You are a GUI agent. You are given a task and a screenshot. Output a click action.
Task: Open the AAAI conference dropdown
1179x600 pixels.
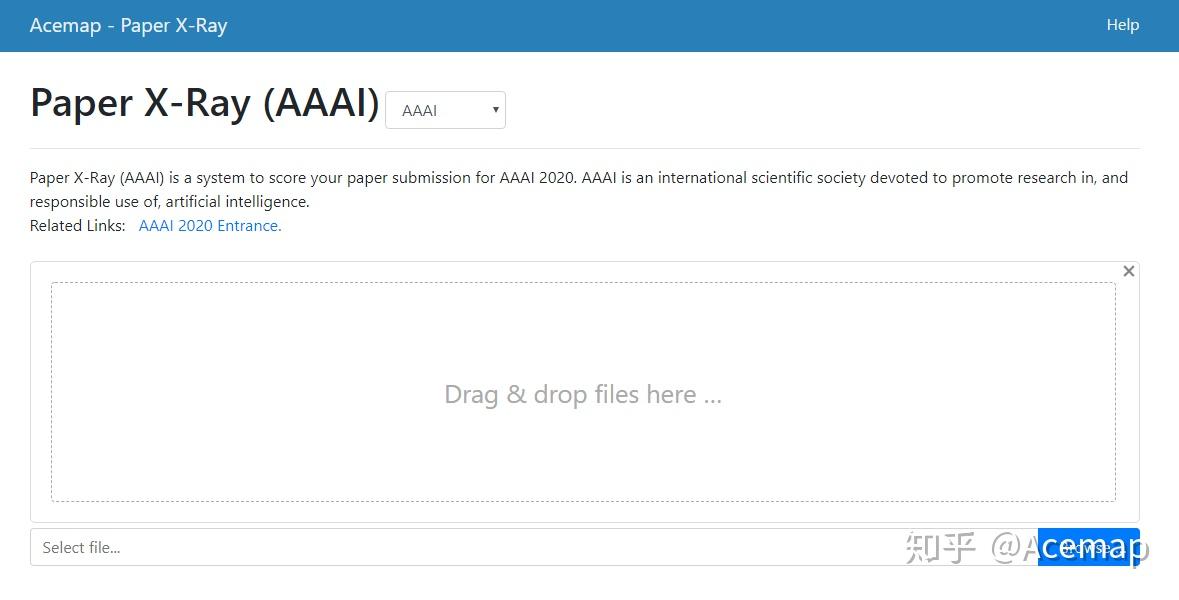(445, 110)
